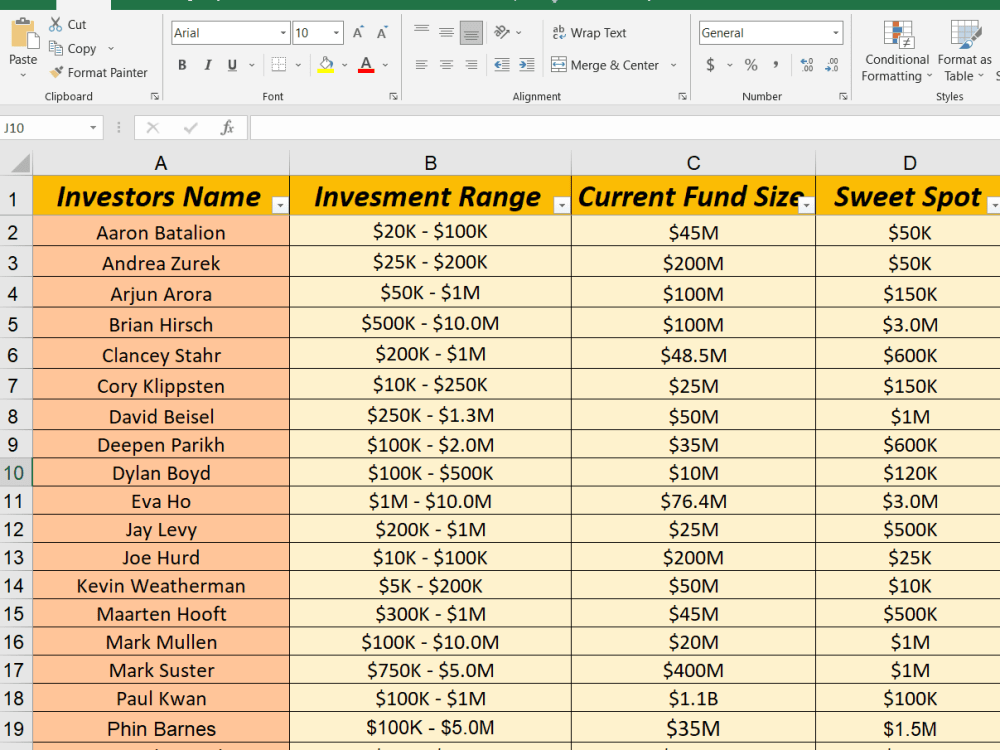
Task: Select column B header
Action: [430, 163]
